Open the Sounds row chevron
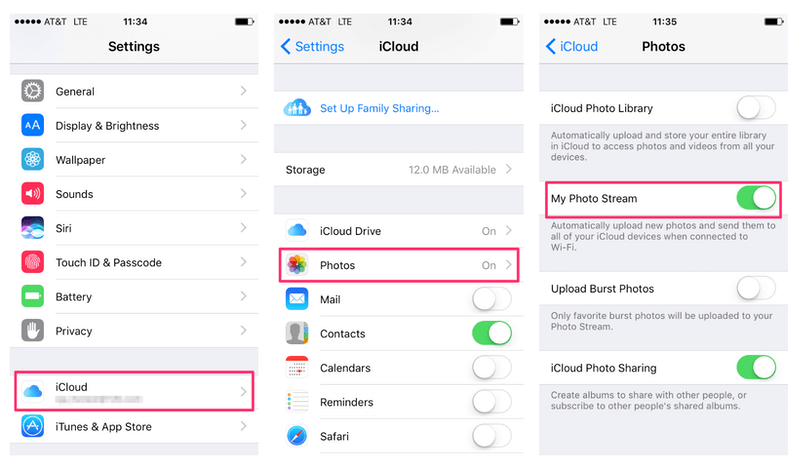The width and height of the screenshot is (800, 470). [243, 193]
